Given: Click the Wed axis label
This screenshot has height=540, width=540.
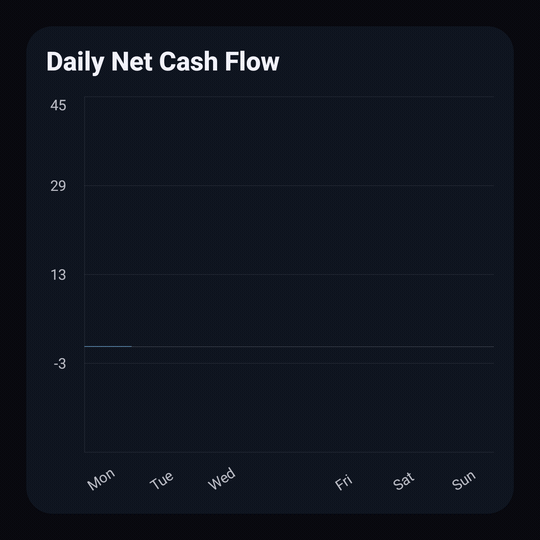Looking at the screenshot, I should coord(222,479).
